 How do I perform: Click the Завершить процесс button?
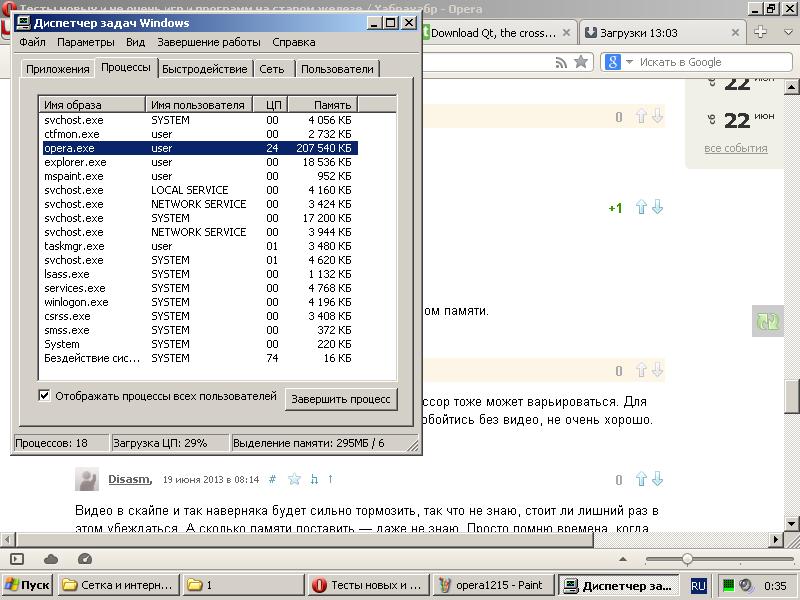click(341, 399)
